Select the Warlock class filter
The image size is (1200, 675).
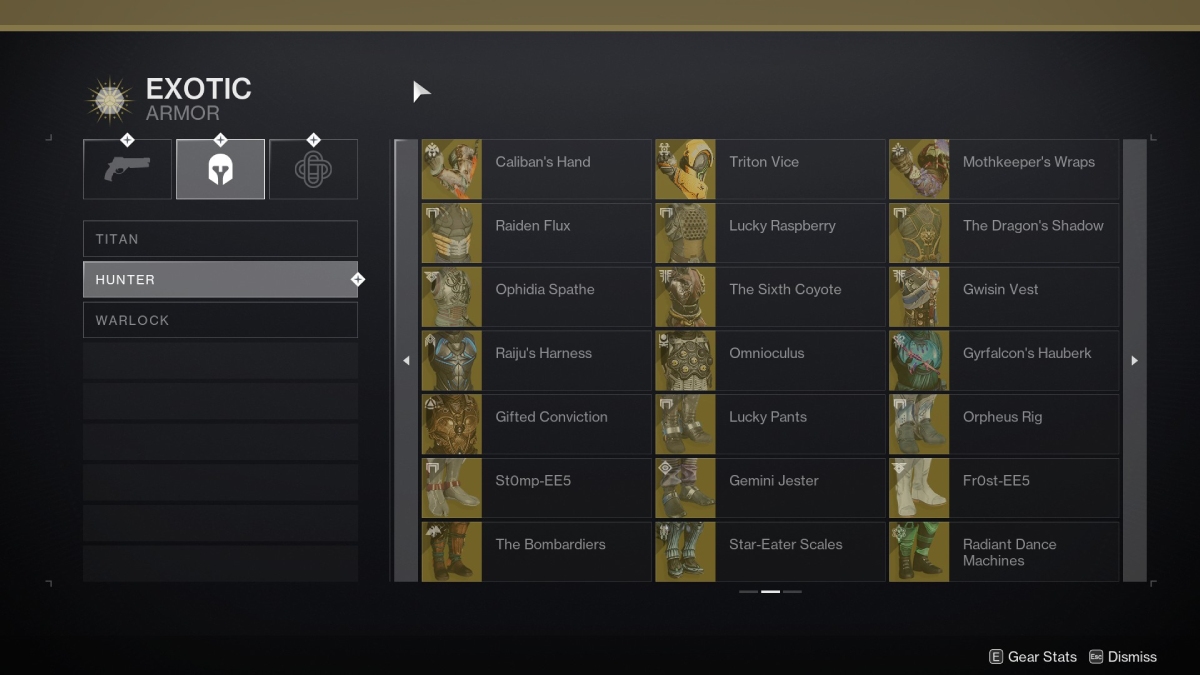pos(220,319)
